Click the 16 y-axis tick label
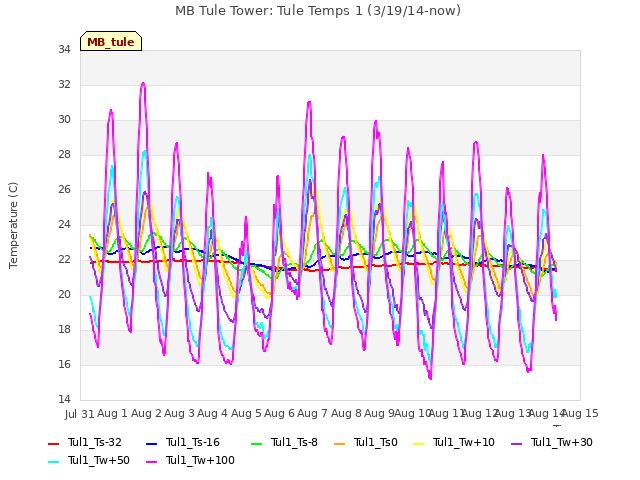The width and height of the screenshot is (640, 480). coord(64,364)
